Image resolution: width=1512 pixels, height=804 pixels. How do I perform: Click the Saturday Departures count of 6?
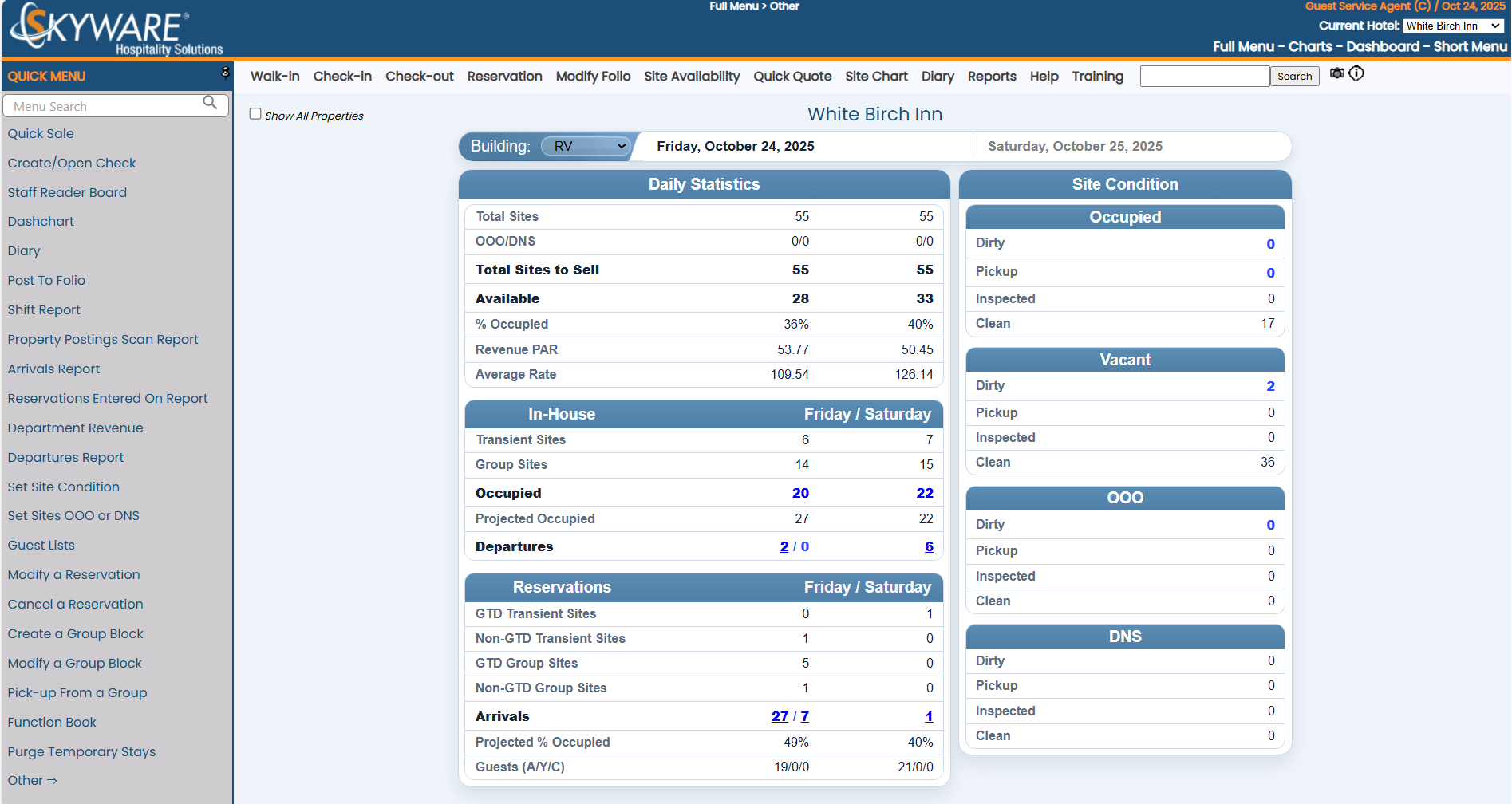[x=929, y=546]
